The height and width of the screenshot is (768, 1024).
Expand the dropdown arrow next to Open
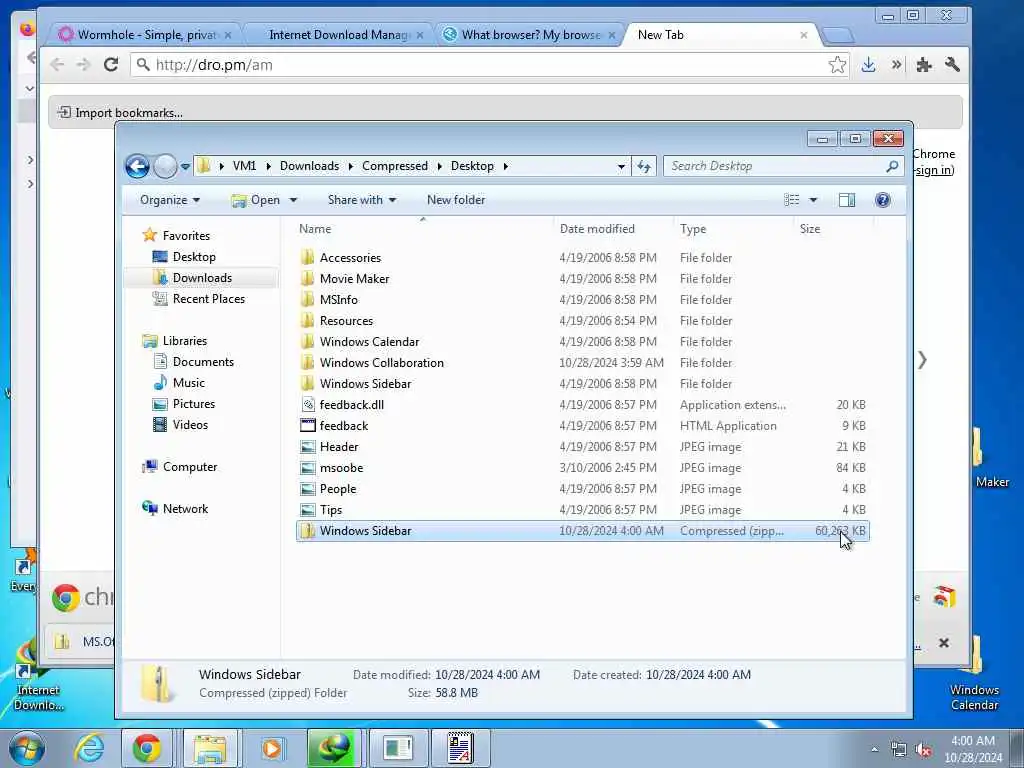tap(293, 200)
